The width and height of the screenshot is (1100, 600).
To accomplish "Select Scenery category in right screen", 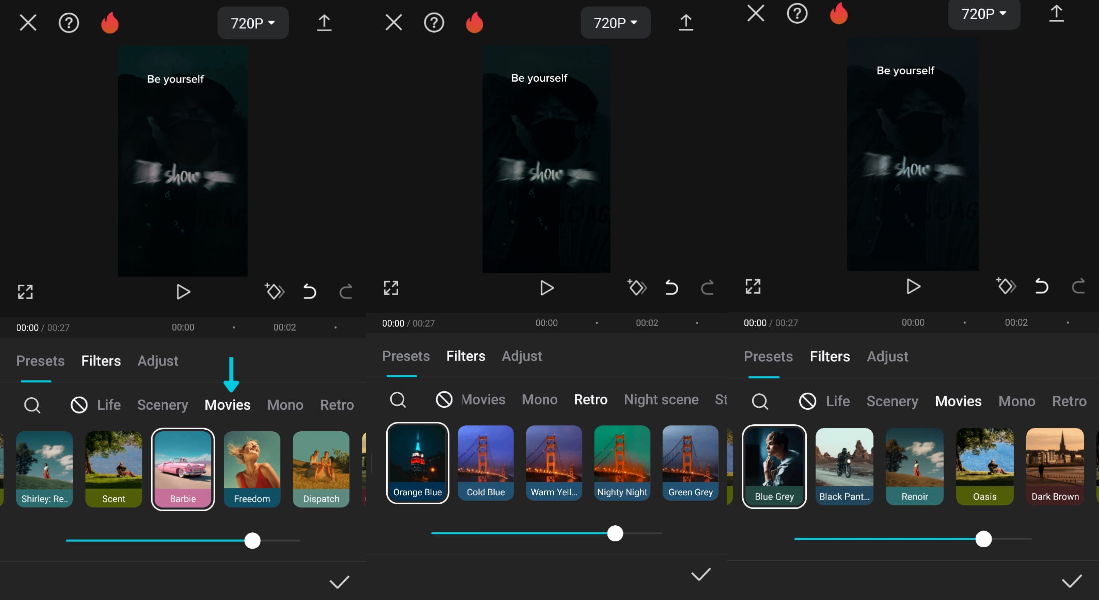I will (892, 401).
